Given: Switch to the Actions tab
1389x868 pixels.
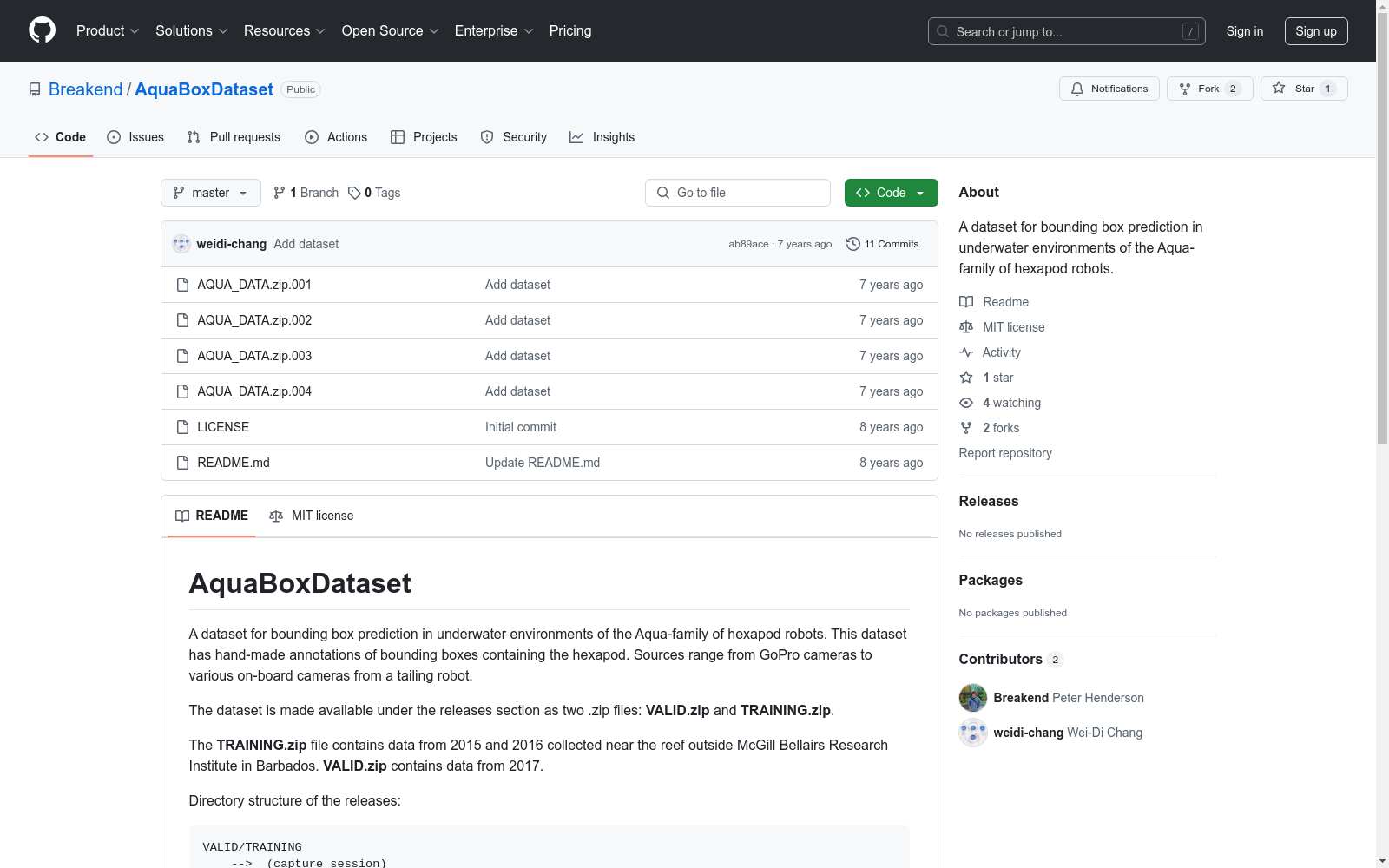Looking at the screenshot, I should pos(336,137).
